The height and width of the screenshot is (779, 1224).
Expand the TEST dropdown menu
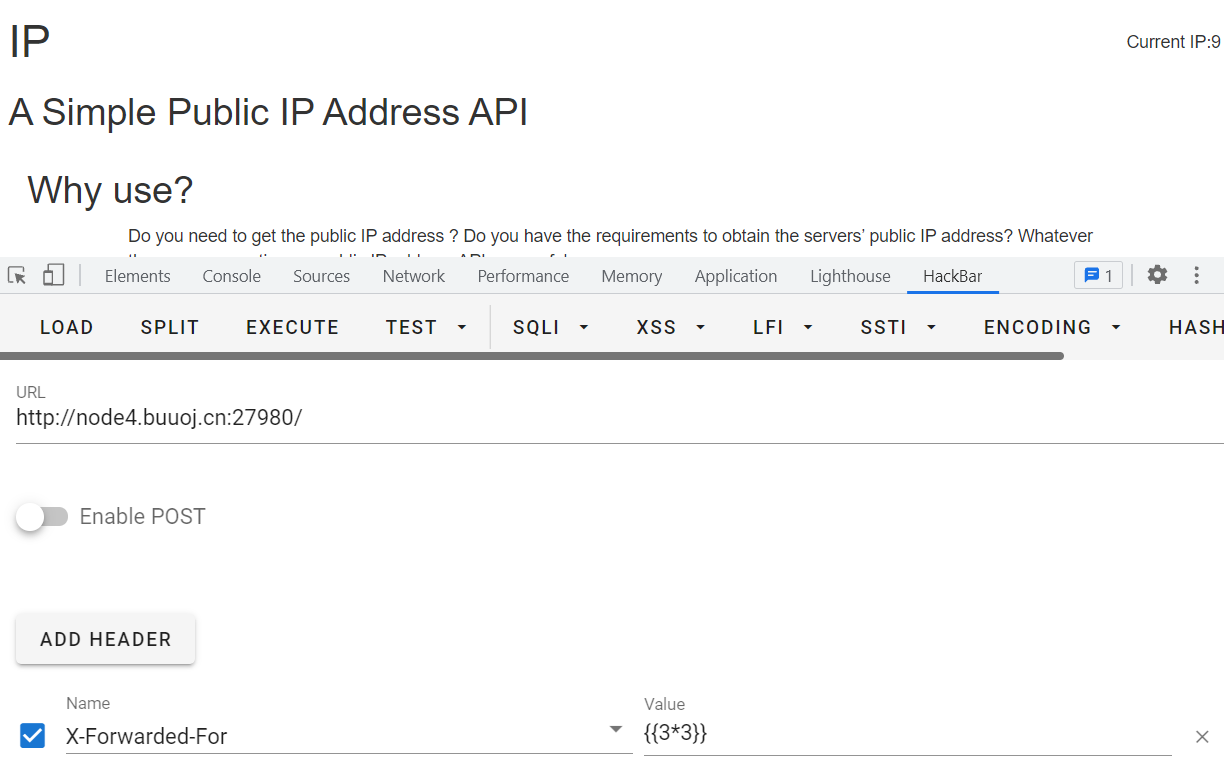click(x=427, y=327)
